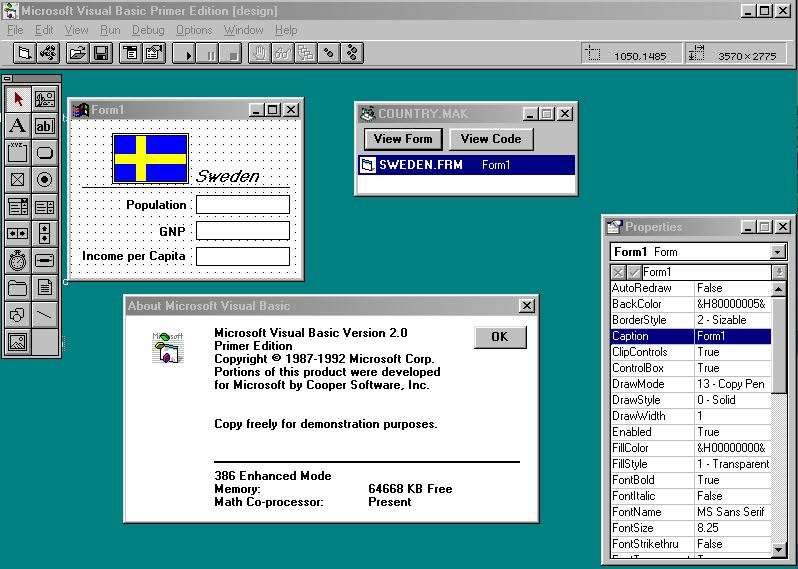Click the End stop toolbar button
Viewport: 798px width, 569px height.
231,53
